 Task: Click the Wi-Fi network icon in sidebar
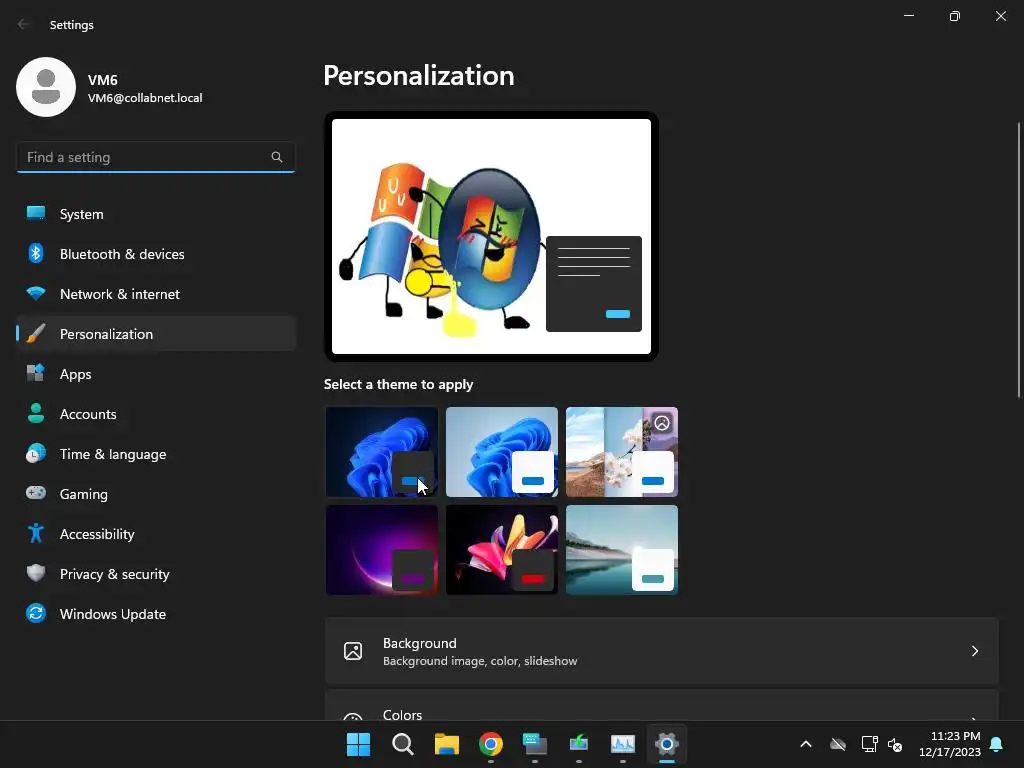point(36,293)
